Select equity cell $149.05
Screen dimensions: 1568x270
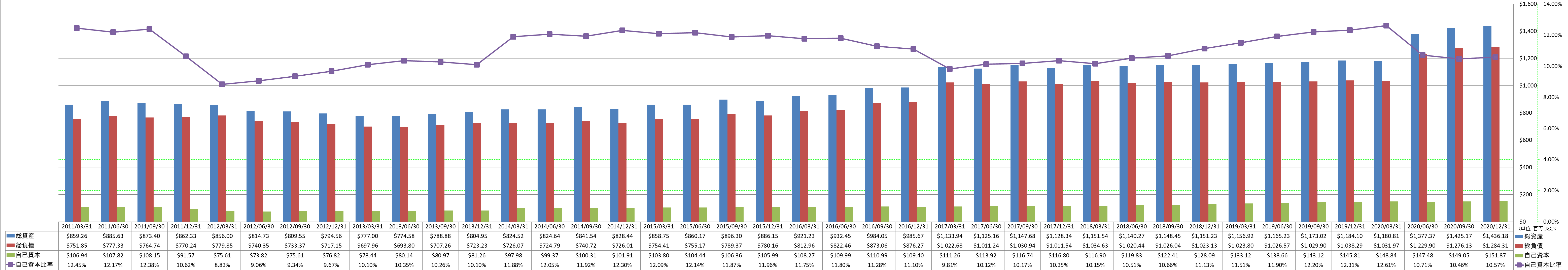[1459, 255]
